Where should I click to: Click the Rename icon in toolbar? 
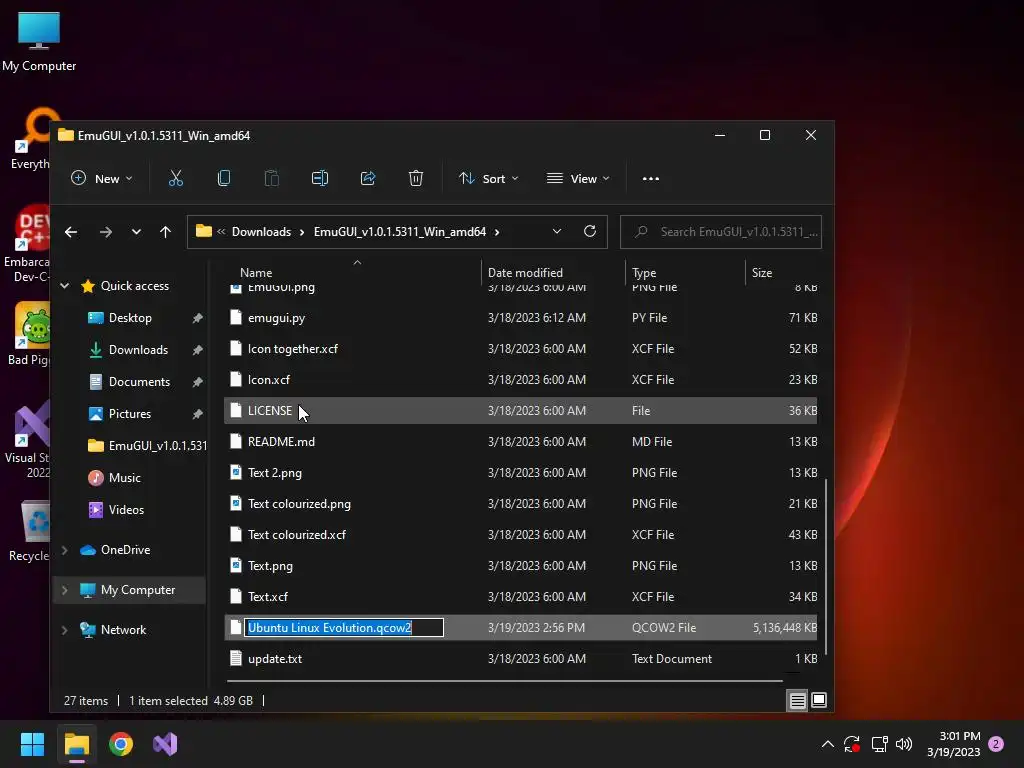(320, 178)
